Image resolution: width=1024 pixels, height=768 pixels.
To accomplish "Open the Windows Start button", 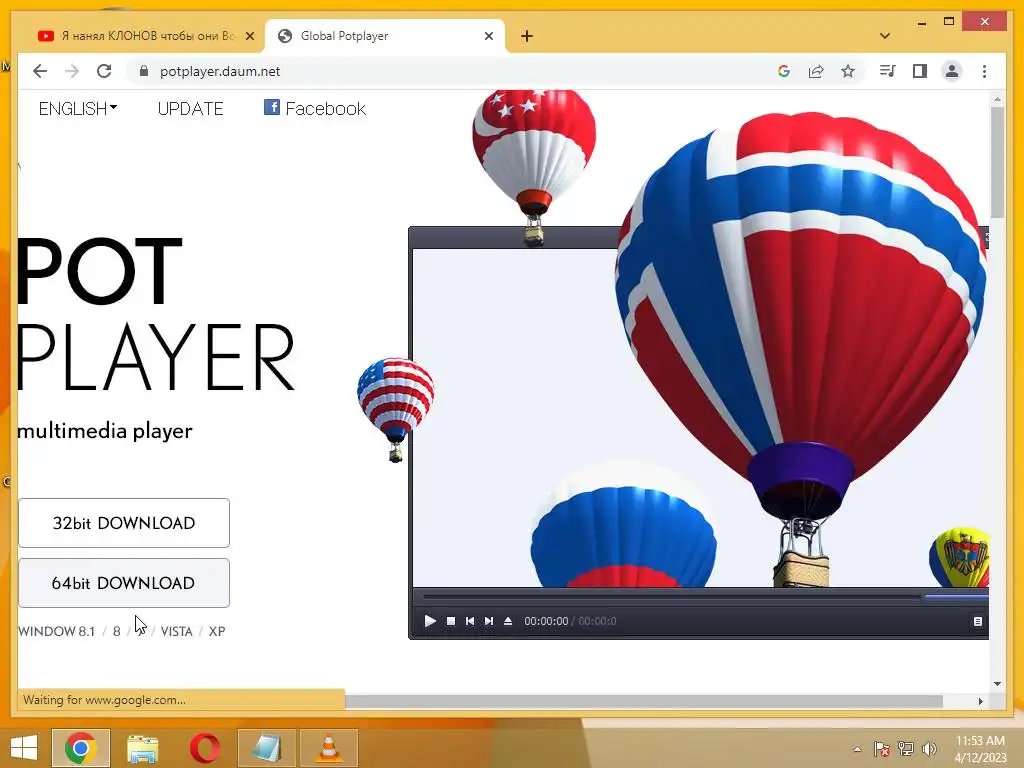I will coord(24,748).
